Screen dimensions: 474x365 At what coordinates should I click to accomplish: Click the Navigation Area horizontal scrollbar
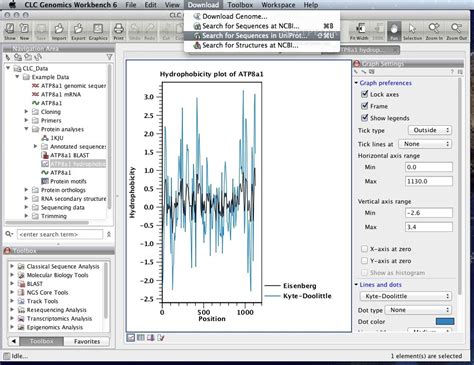tap(47, 222)
